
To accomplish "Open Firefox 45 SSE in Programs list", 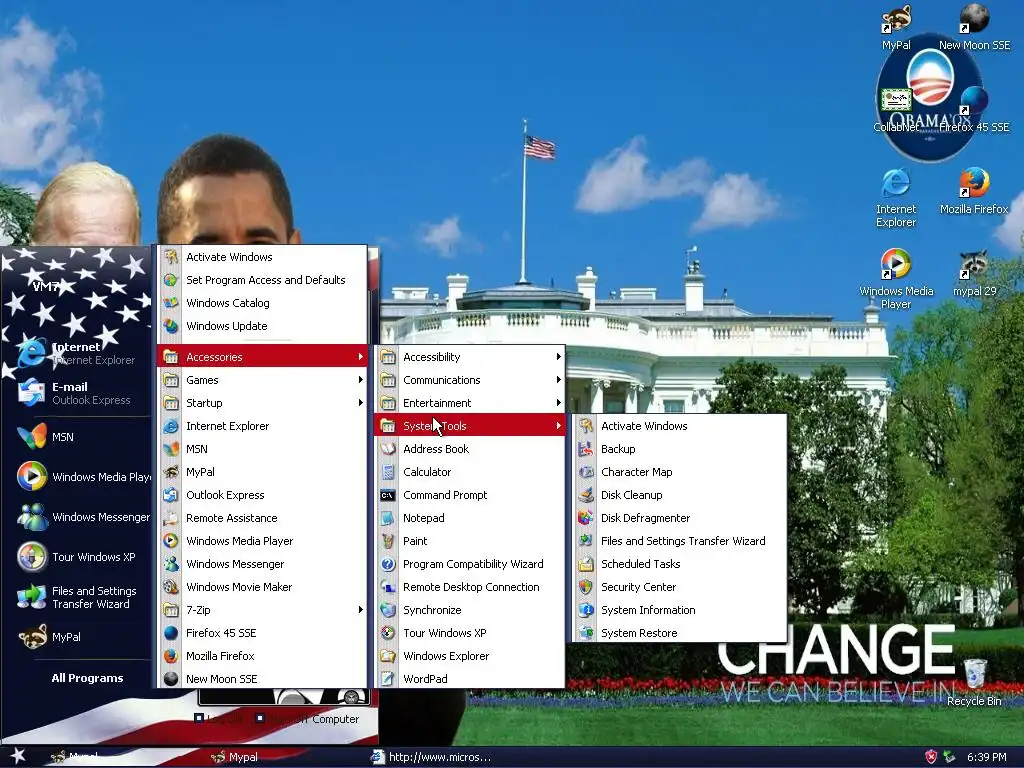I will coord(263,633).
